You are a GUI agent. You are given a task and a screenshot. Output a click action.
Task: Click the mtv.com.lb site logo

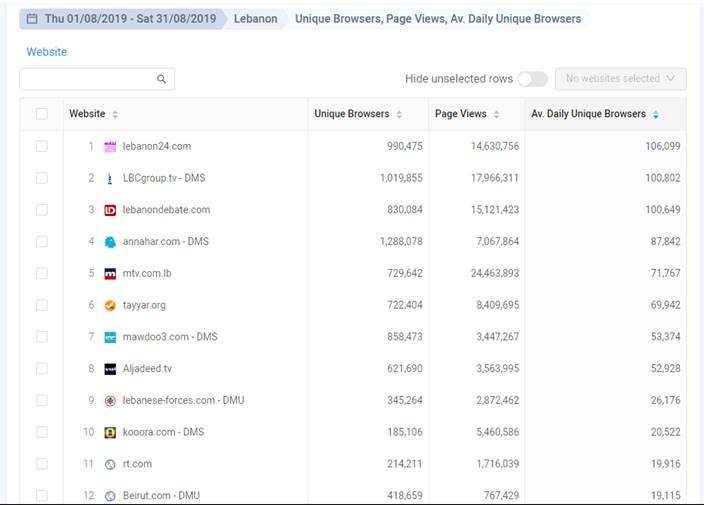[110, 273]
